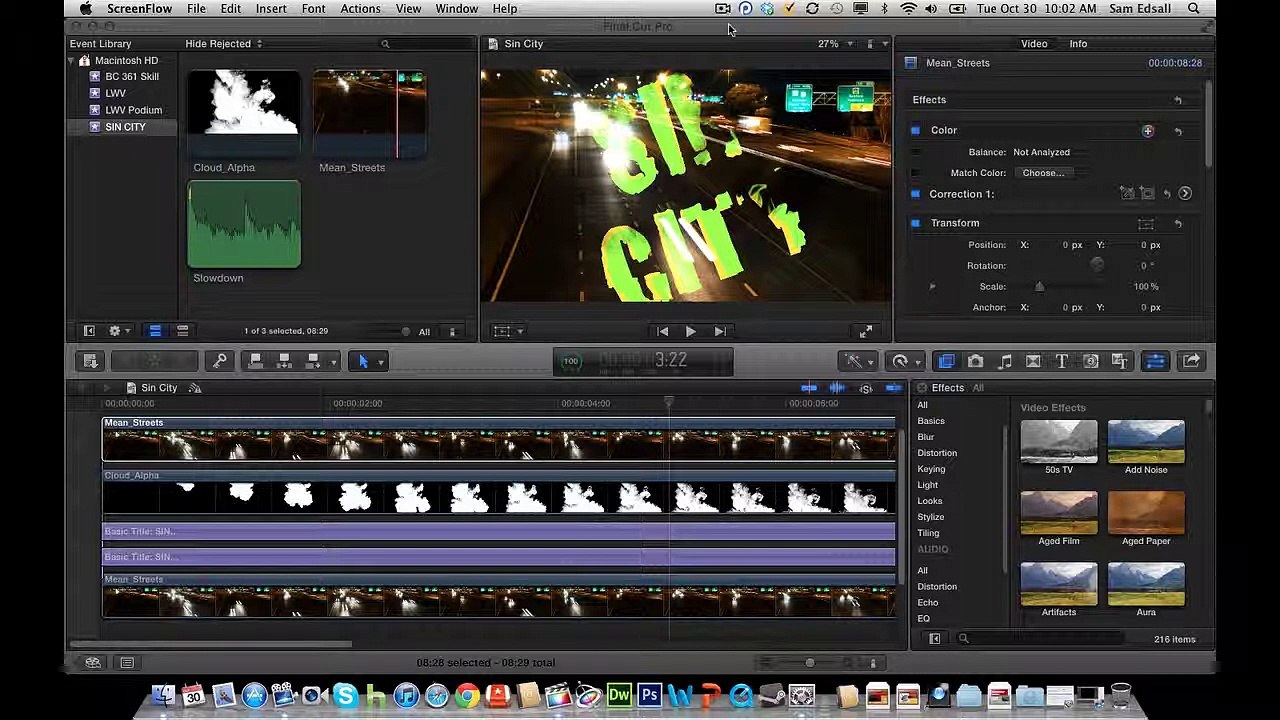Image resolution: width=1280 pixels, height=720 pixels.
Task: Select the Stylize effects category
Action: pyautogui.click(x=931, y=517)
